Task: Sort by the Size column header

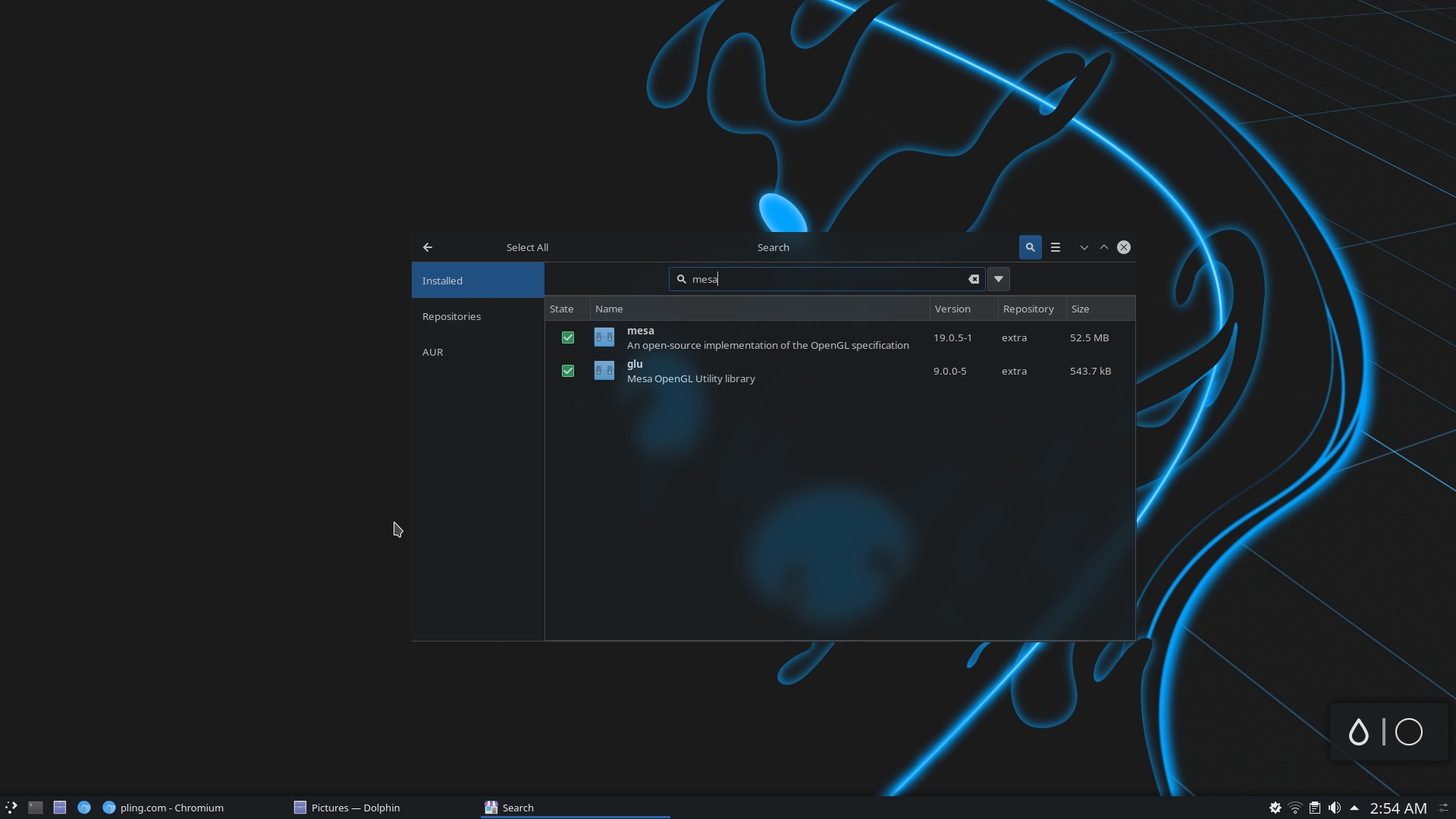Action: 1100,309
